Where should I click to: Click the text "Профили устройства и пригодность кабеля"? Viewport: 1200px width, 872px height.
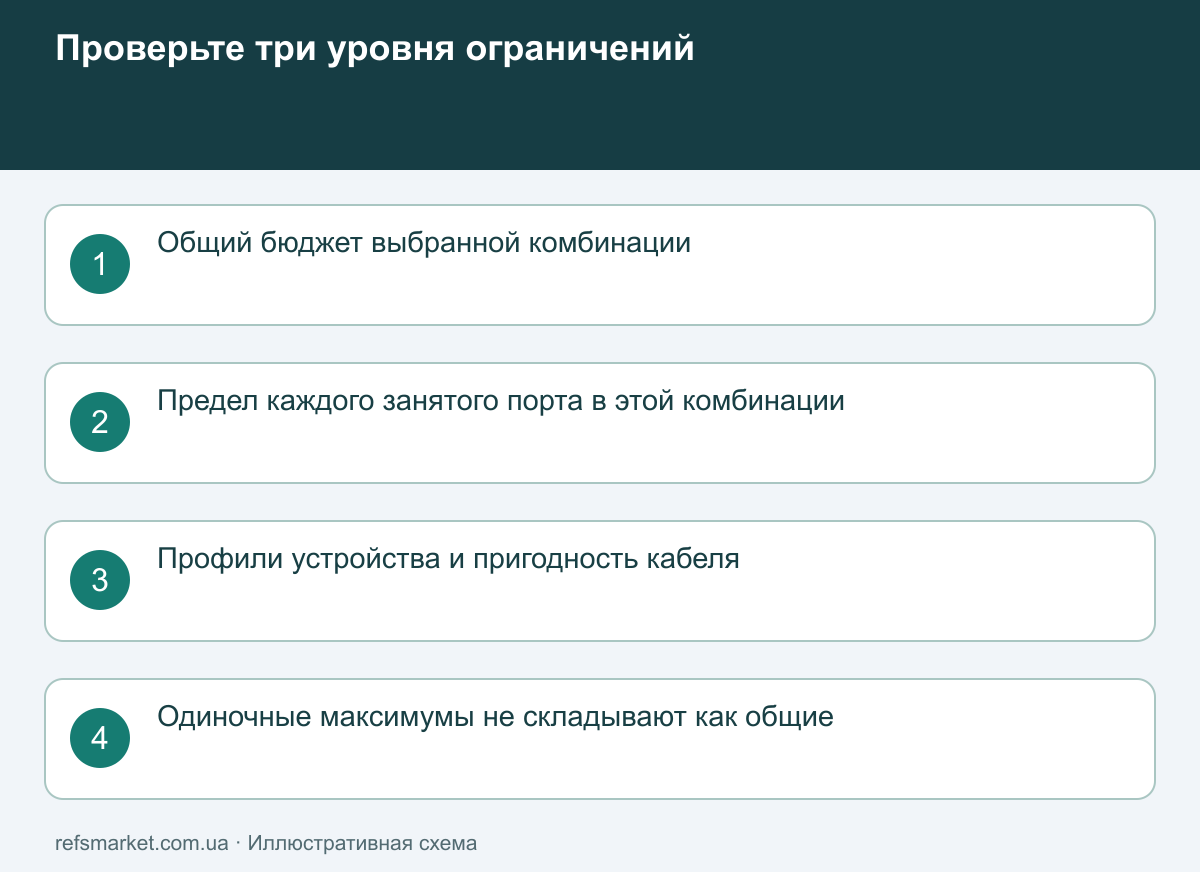(x=449, y=559)
